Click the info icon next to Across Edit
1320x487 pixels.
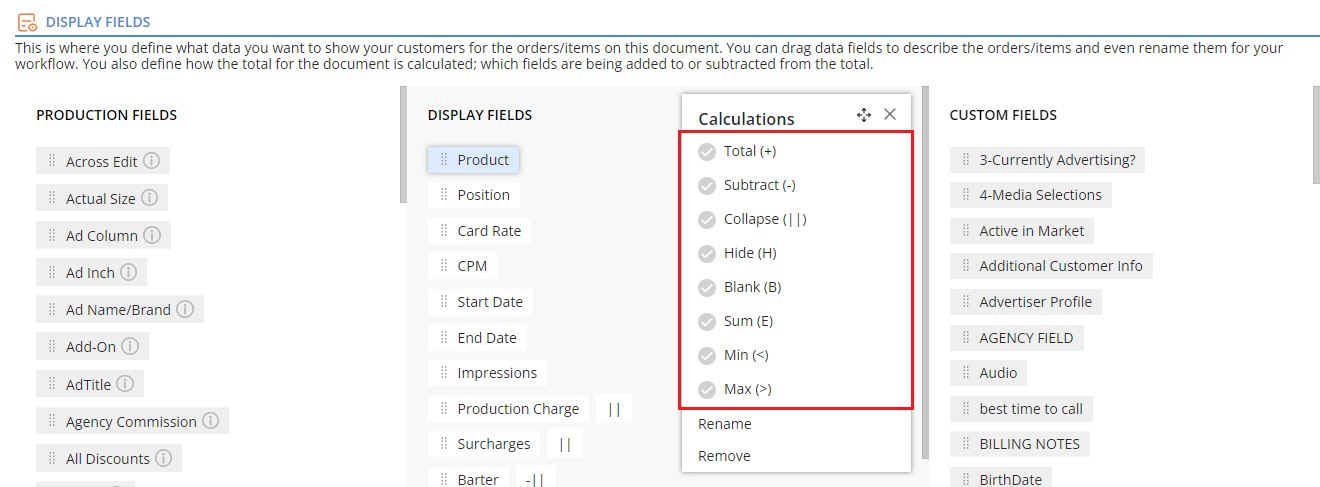pos(151,161)
